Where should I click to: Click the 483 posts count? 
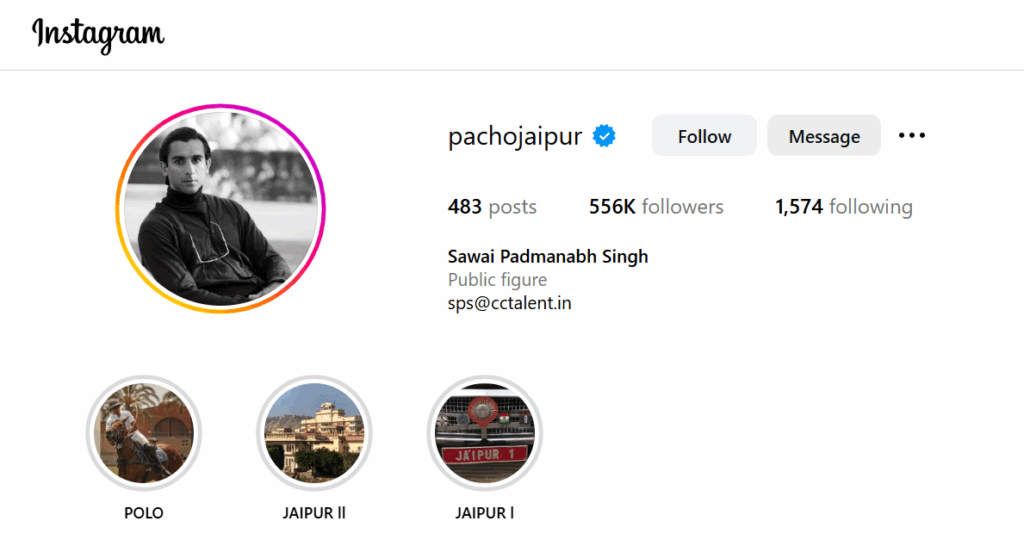tap(492, 207)
